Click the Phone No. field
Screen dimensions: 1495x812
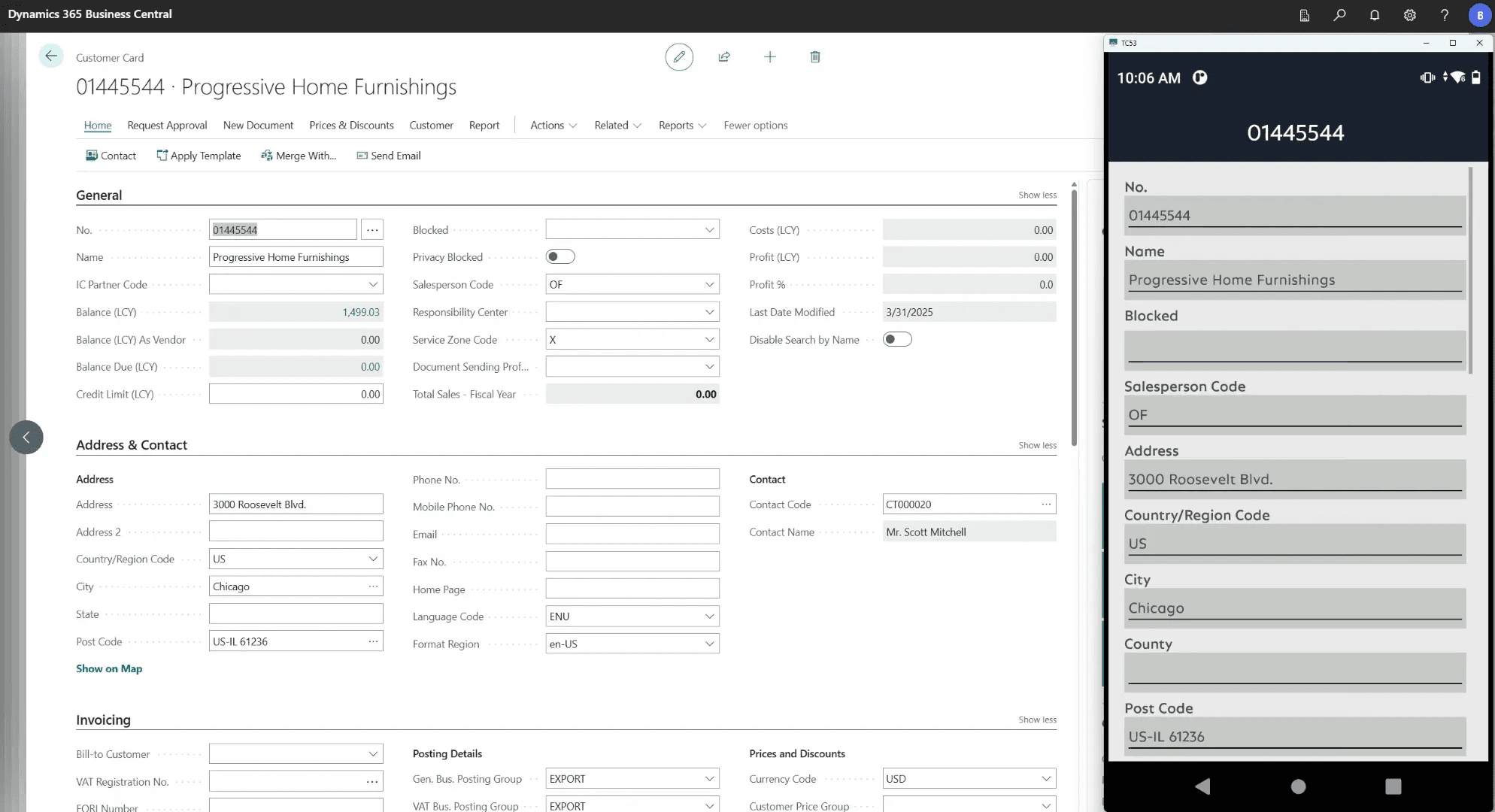pos(632,479)
